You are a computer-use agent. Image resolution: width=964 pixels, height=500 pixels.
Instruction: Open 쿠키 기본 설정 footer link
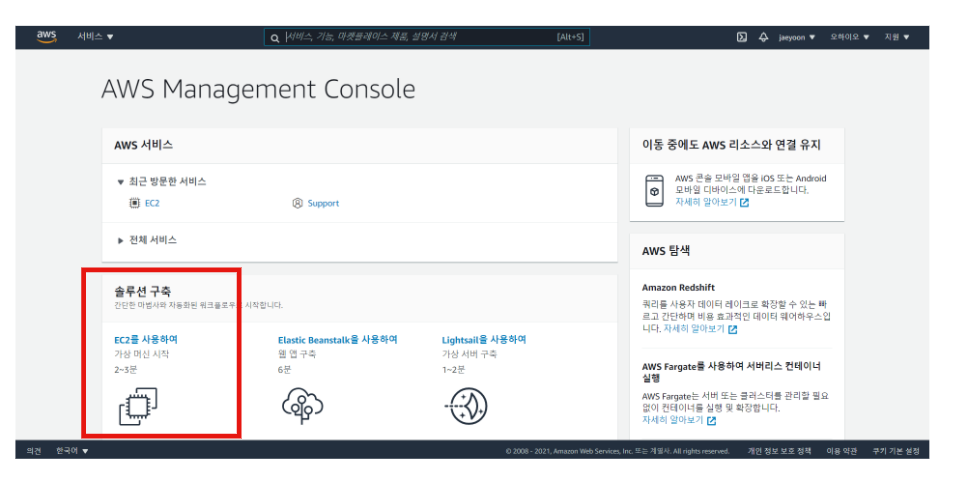tap(896, 451)
